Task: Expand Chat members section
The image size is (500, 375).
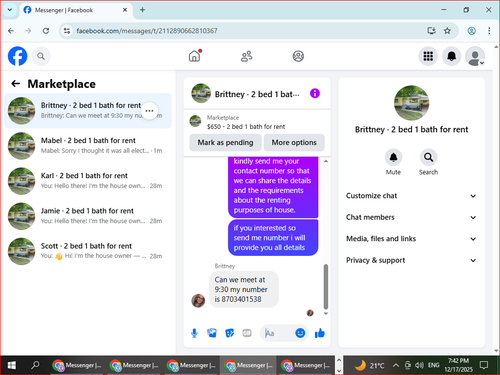Action: 411,217
